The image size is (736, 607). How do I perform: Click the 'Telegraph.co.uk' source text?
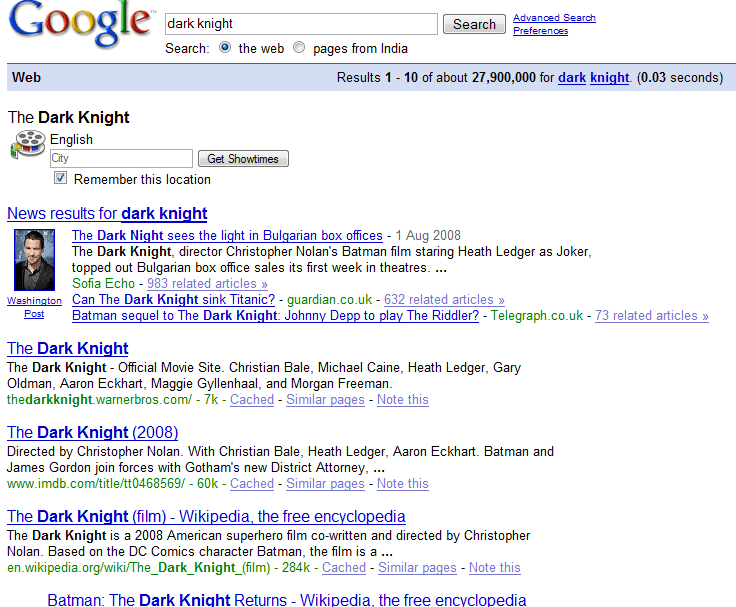(x=537, y=315)
